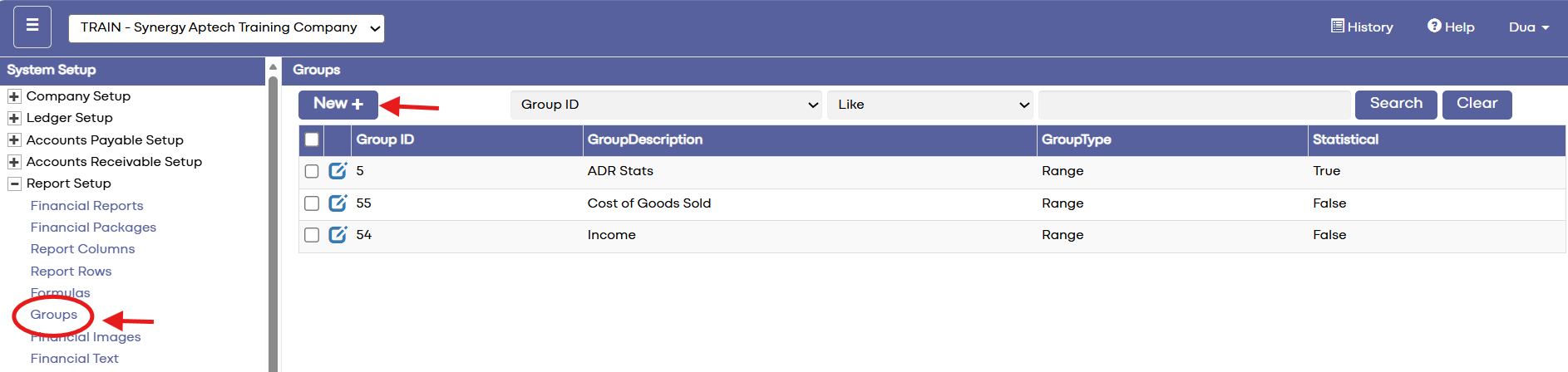The image size is (1568, 372).
Task: Click the edit icon for group 55
Action: pos(338,203)
